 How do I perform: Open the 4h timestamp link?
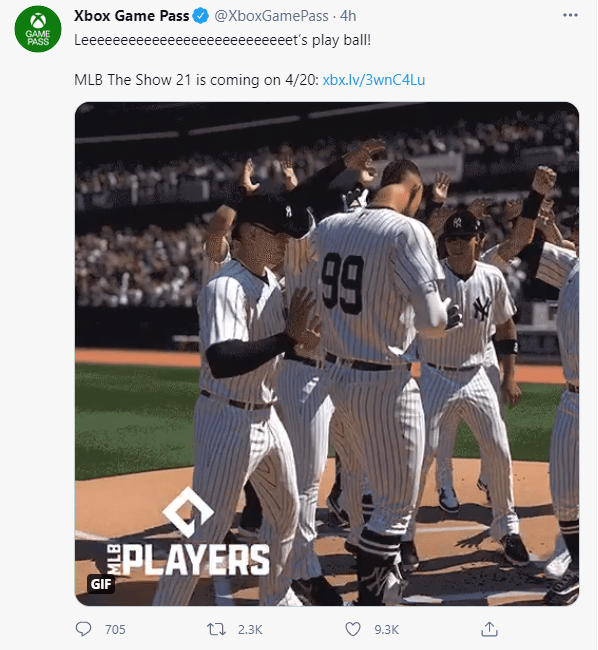tap(348, 16)
